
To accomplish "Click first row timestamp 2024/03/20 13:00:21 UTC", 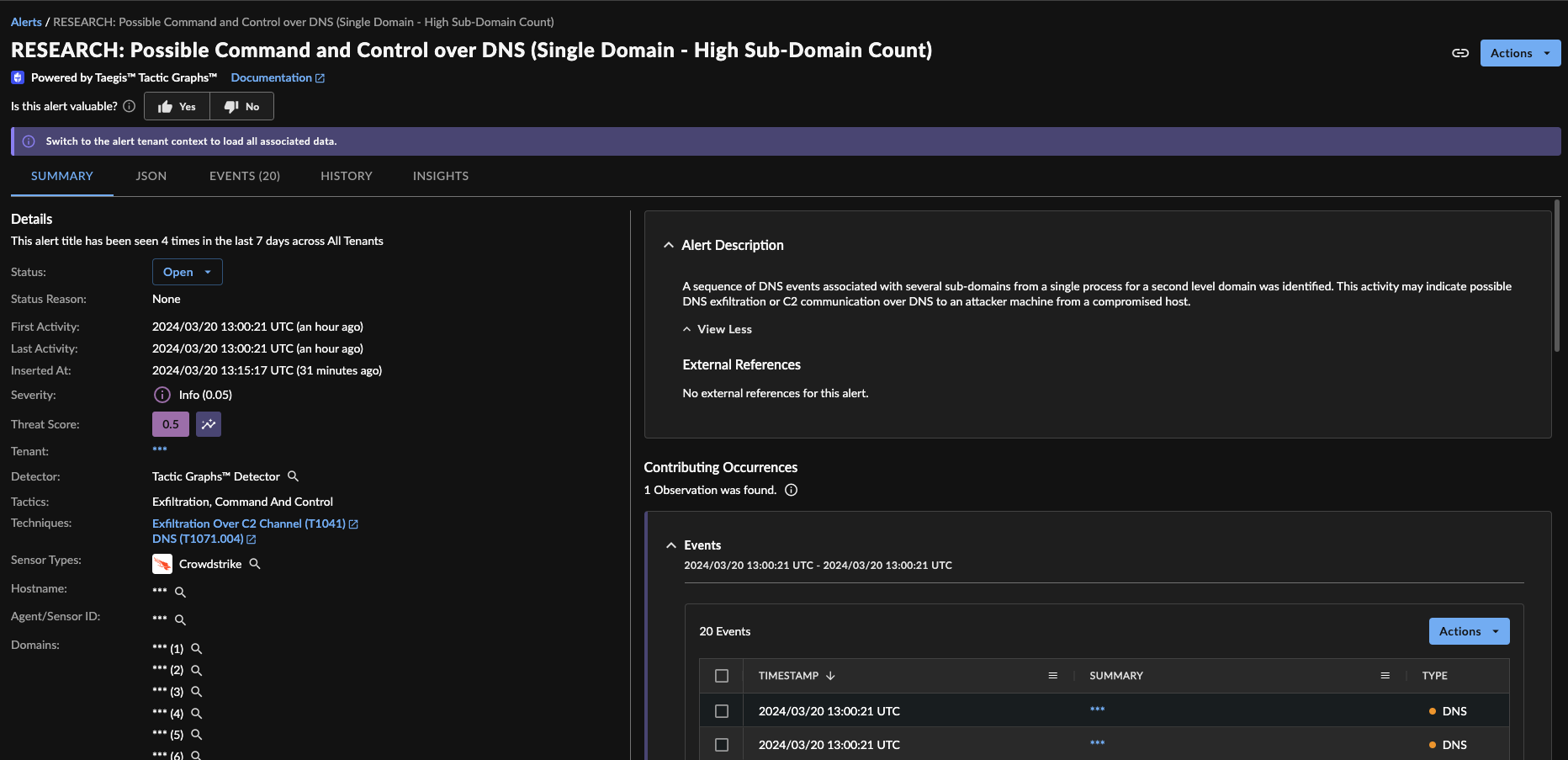I will click(829, 711).
